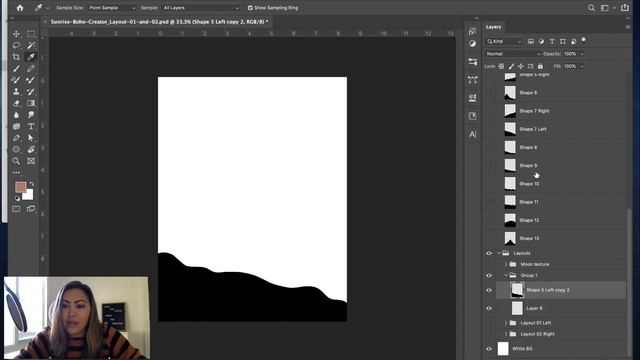The width and height of the screenshot is (640, 360).
Task: Hide the Shape 5 Left copy 2 layer
Action: (489, 290)
